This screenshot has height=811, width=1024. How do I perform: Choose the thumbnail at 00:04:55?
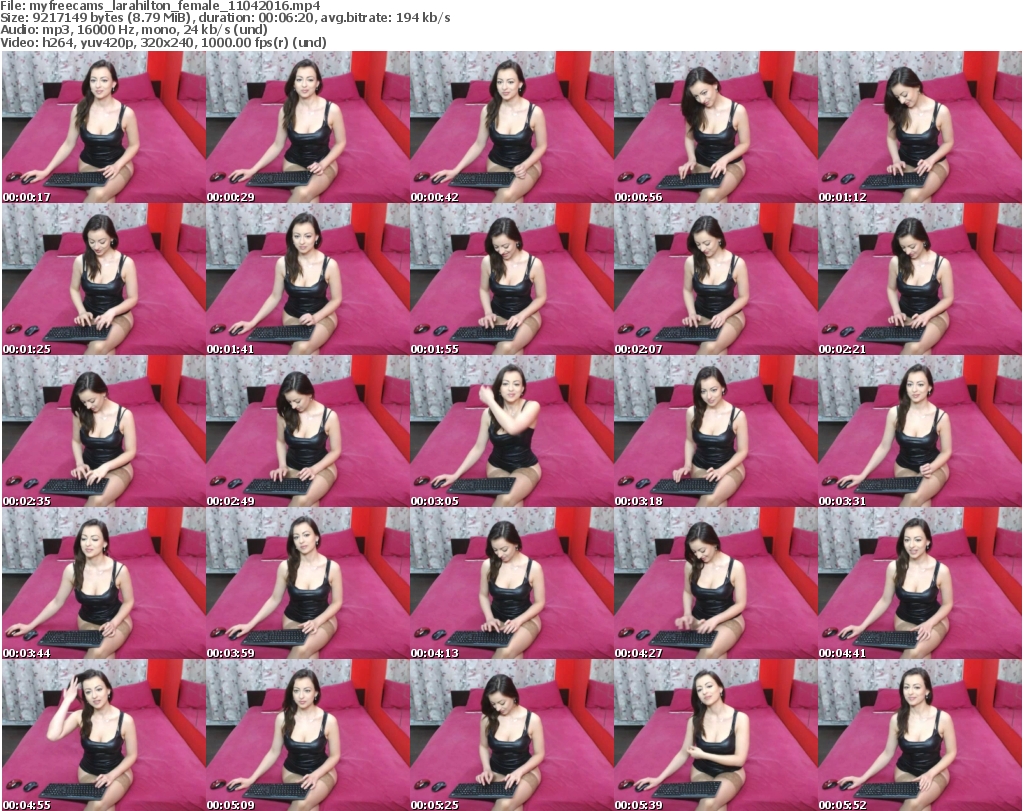tap(104, 735)
